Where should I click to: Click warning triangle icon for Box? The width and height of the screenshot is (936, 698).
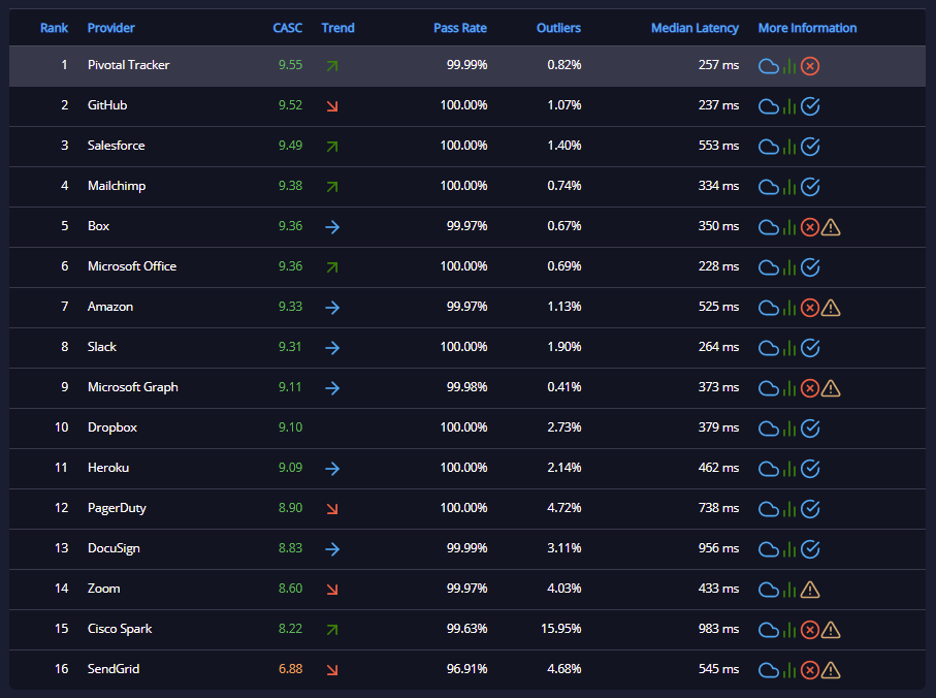[831, 227]
